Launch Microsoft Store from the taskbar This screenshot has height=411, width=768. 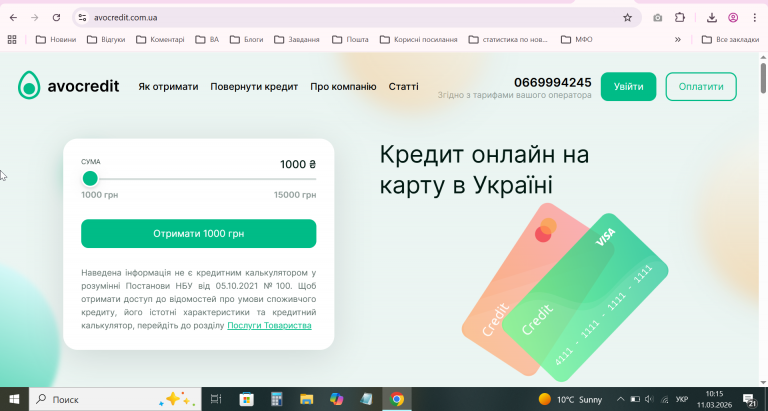(246, 399)
